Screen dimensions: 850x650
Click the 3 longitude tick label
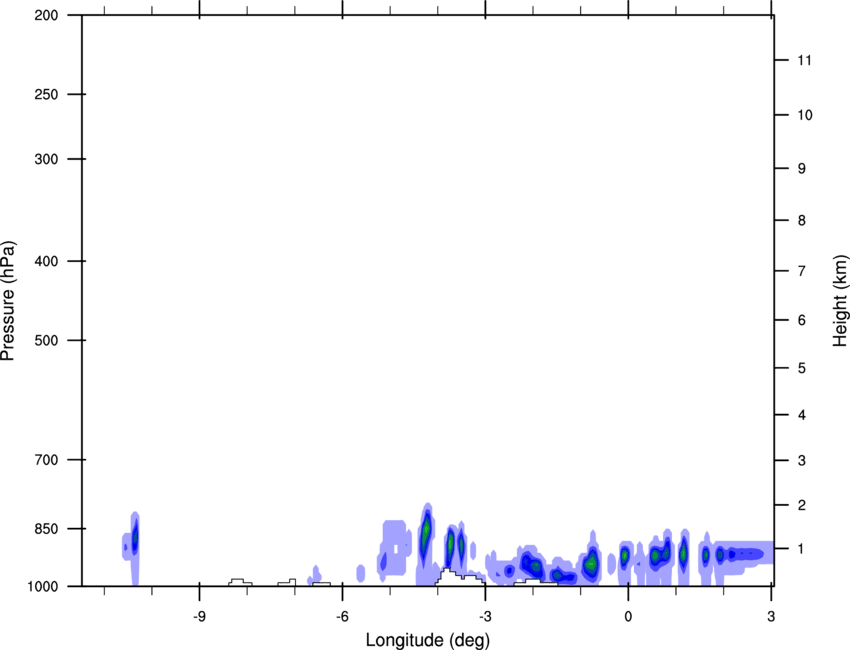[x=771, y=617]
